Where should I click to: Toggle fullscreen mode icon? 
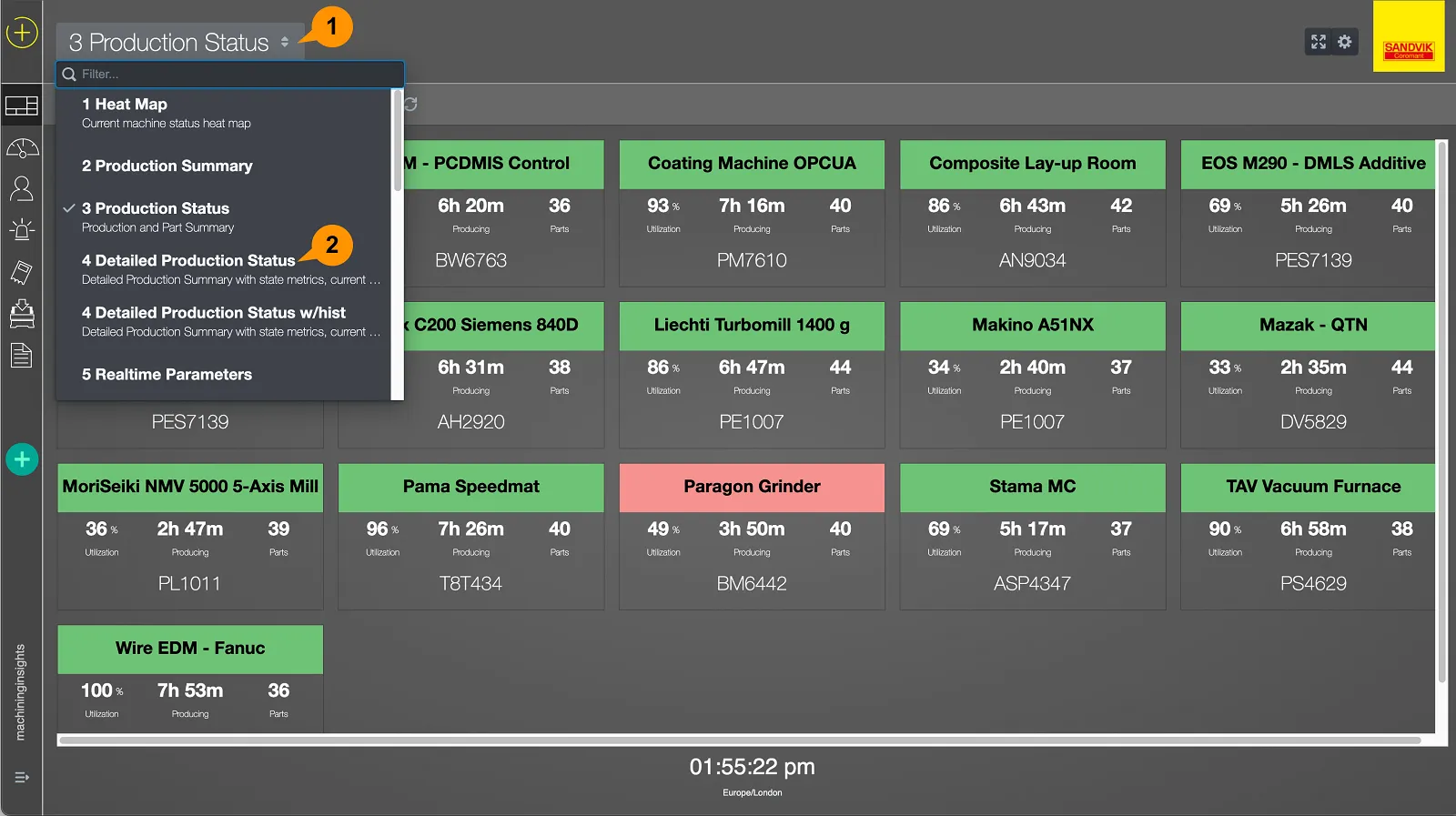coord(1319,41)
